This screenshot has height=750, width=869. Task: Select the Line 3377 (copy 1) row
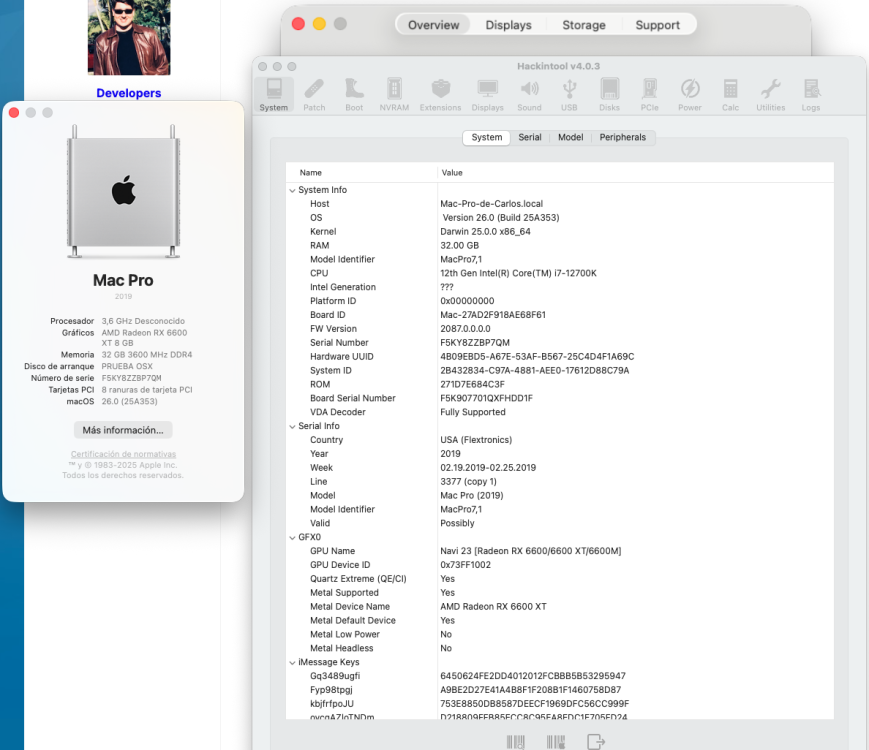(x=560, y=482)
